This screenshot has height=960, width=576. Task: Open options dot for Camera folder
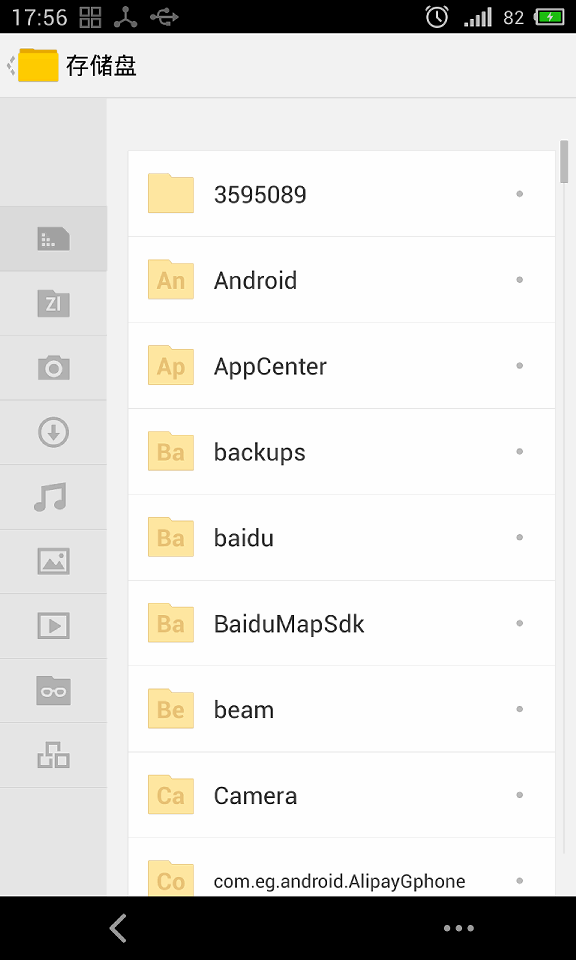click(520, 795)
